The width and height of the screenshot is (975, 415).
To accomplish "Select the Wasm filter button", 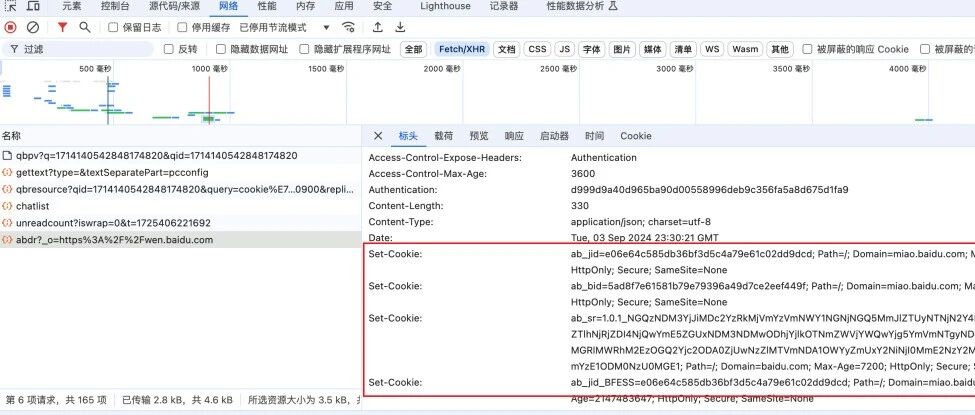I will pos(745,49).
